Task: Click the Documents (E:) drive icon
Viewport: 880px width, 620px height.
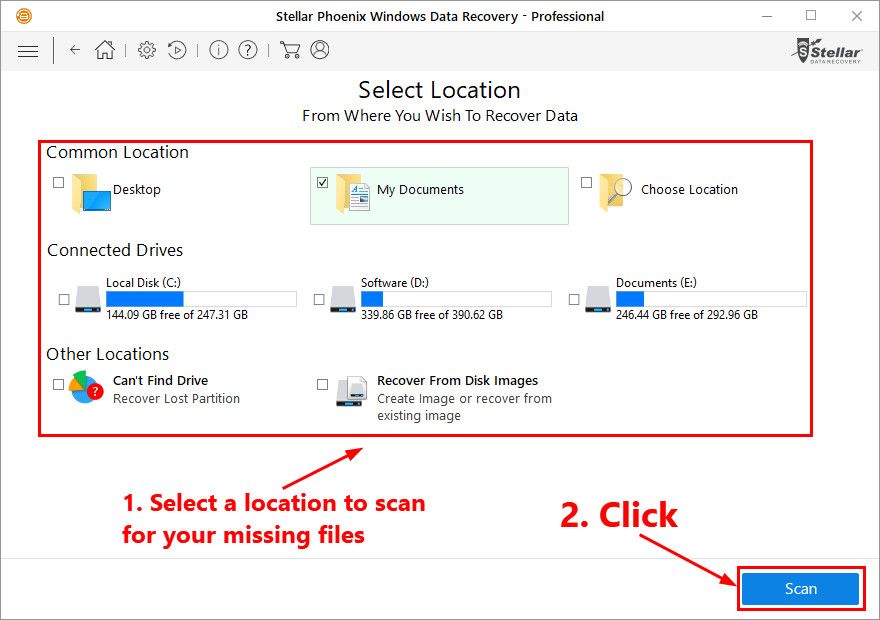Action: pos(598,299)
